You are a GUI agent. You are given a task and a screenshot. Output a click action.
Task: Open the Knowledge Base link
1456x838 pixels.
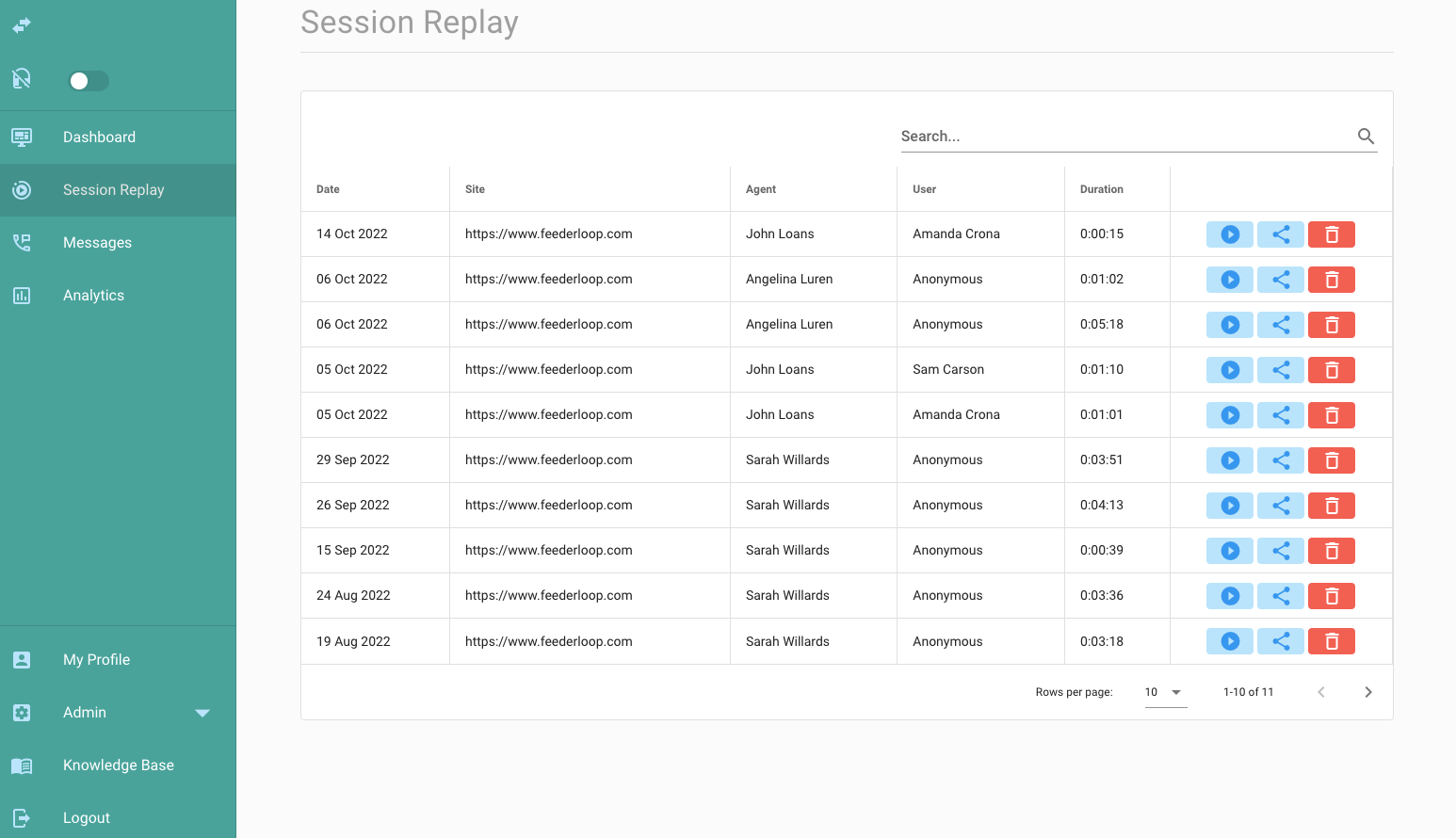pos(118,765)
